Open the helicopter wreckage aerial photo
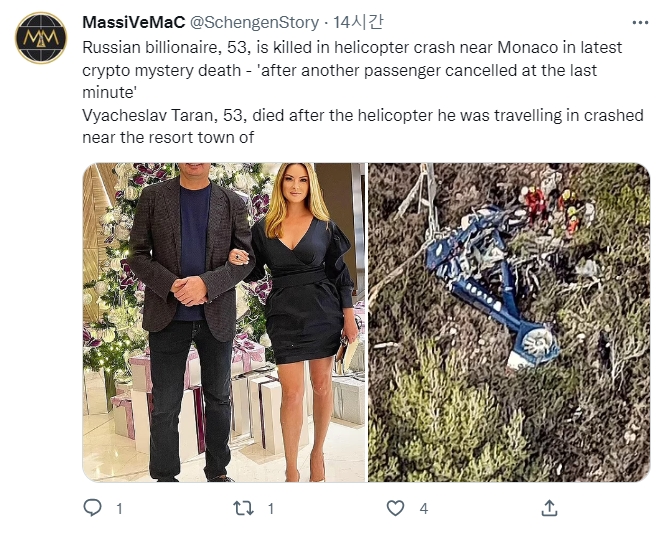Screen dimensions: 668x540 tap(509, 322)
